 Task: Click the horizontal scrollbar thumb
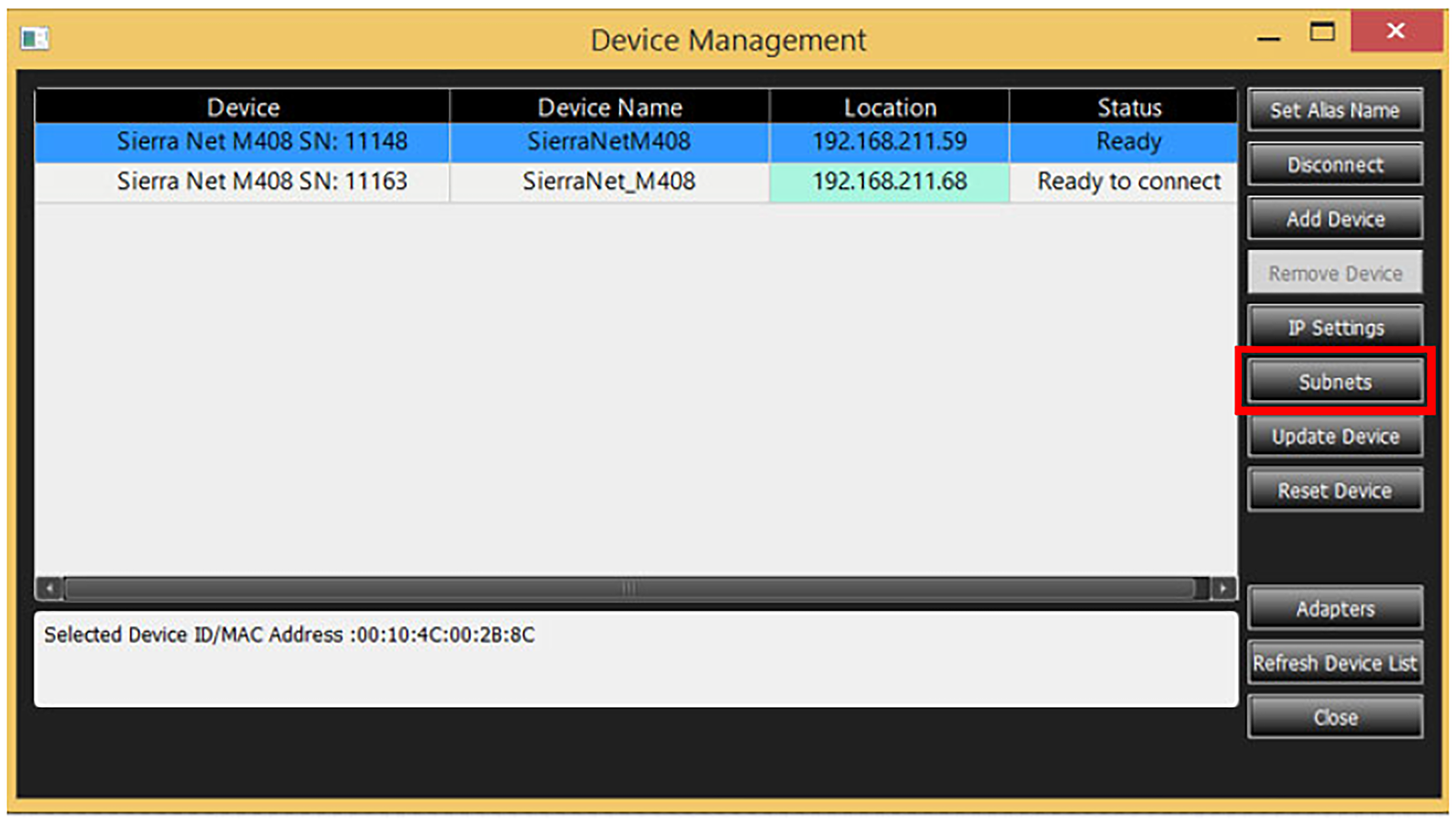click(629, 588)
